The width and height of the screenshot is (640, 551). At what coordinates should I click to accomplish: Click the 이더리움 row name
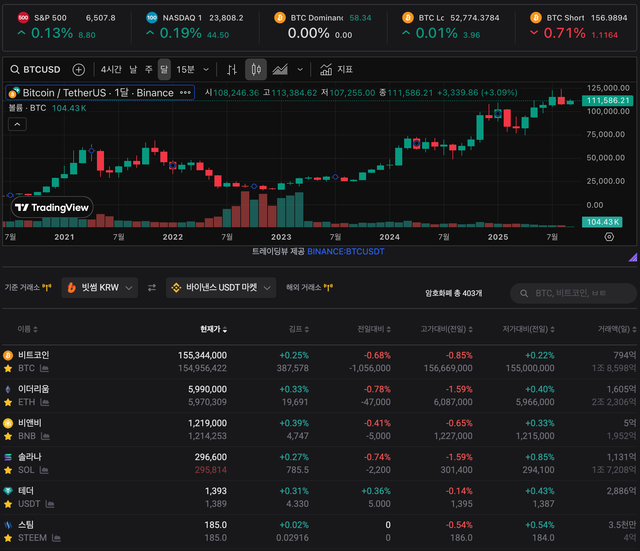pos(33,389)
